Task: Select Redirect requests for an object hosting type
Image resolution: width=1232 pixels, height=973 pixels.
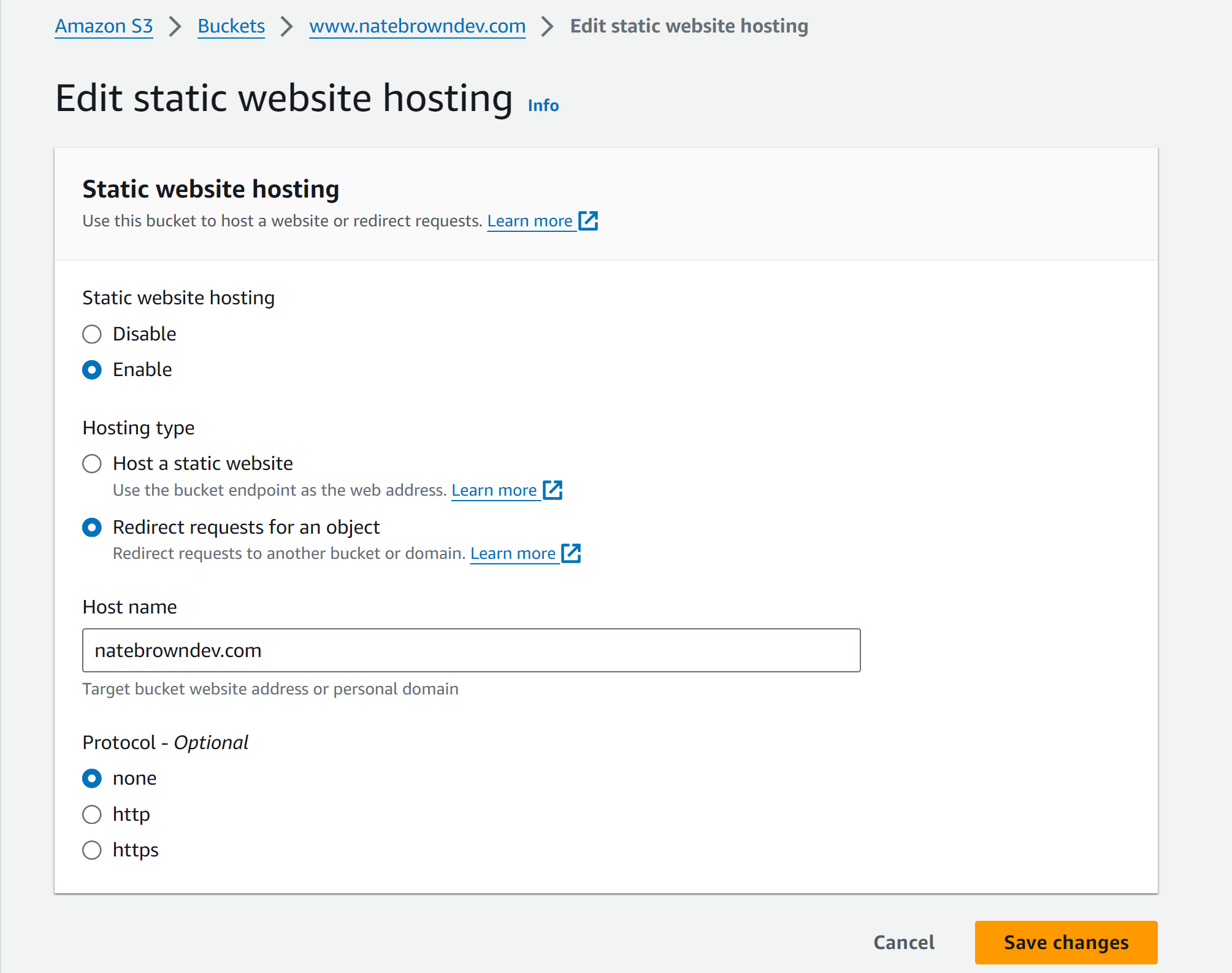Action: 91,527
